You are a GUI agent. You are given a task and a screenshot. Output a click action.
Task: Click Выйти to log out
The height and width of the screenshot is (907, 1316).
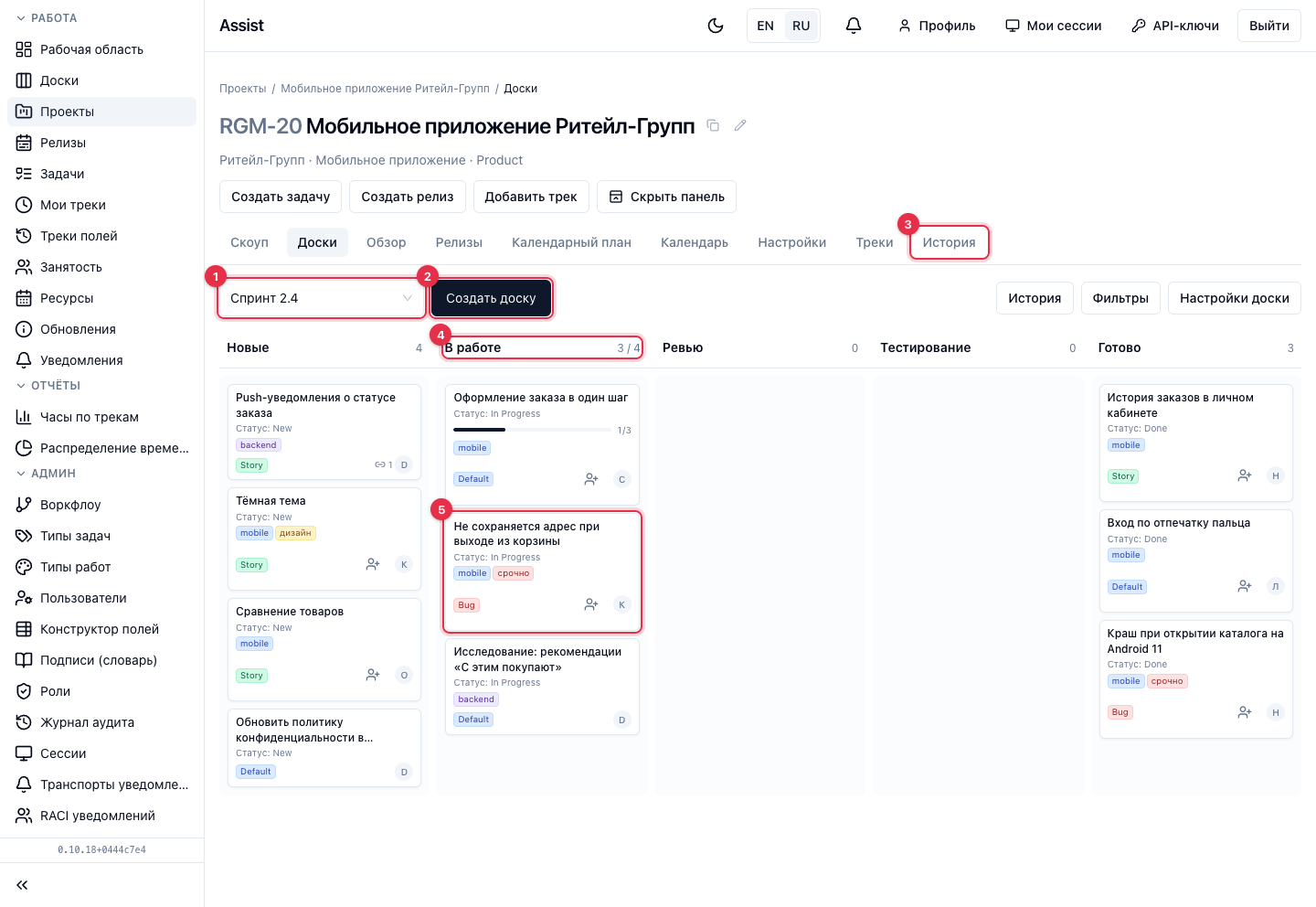(1269, 26)
